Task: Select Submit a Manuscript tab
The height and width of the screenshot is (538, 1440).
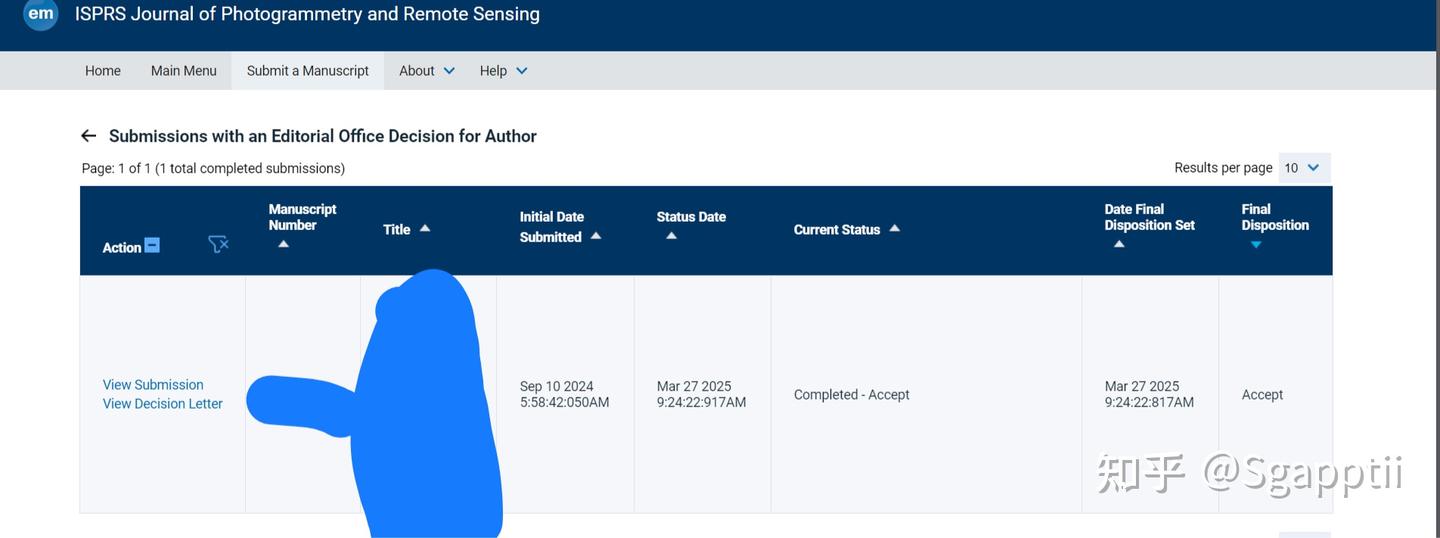Action: click(x=308, y=71)
